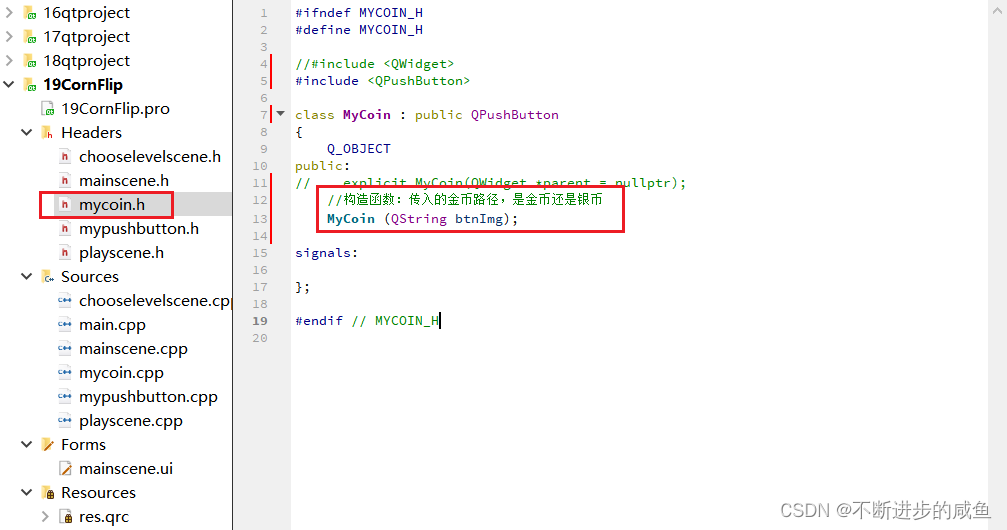Image resolution: width=1007 pixels, height=530 pixels.
Task: Open mainscene.h header file
Action: click(x=124, y=181)
